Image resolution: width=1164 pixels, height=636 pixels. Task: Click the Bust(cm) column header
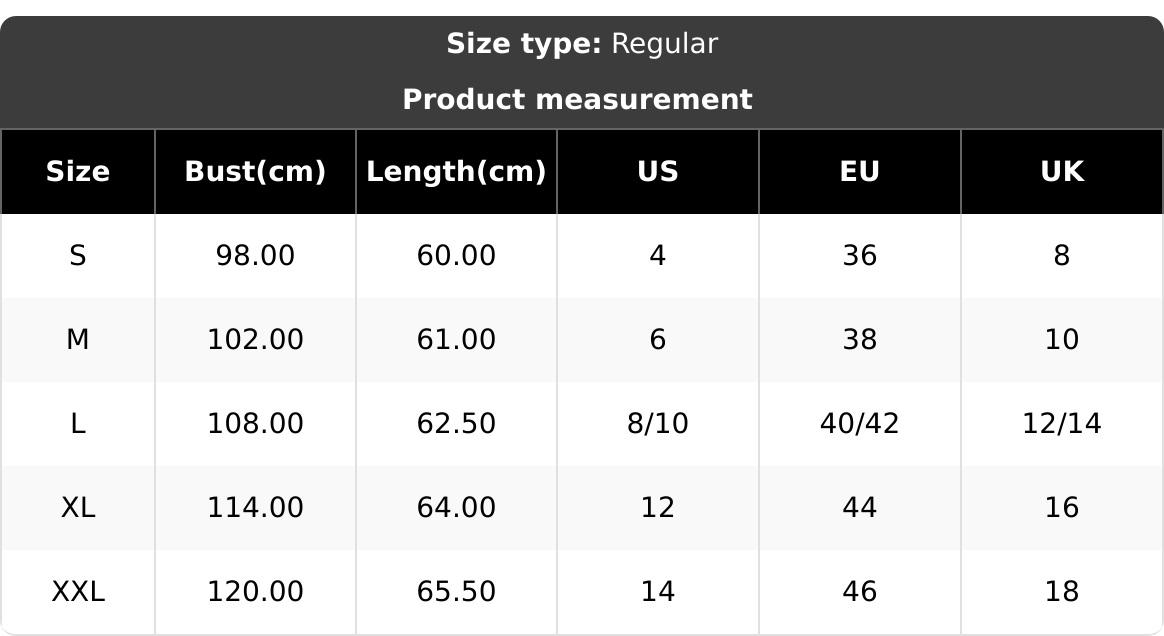click(x=255, y=172)
